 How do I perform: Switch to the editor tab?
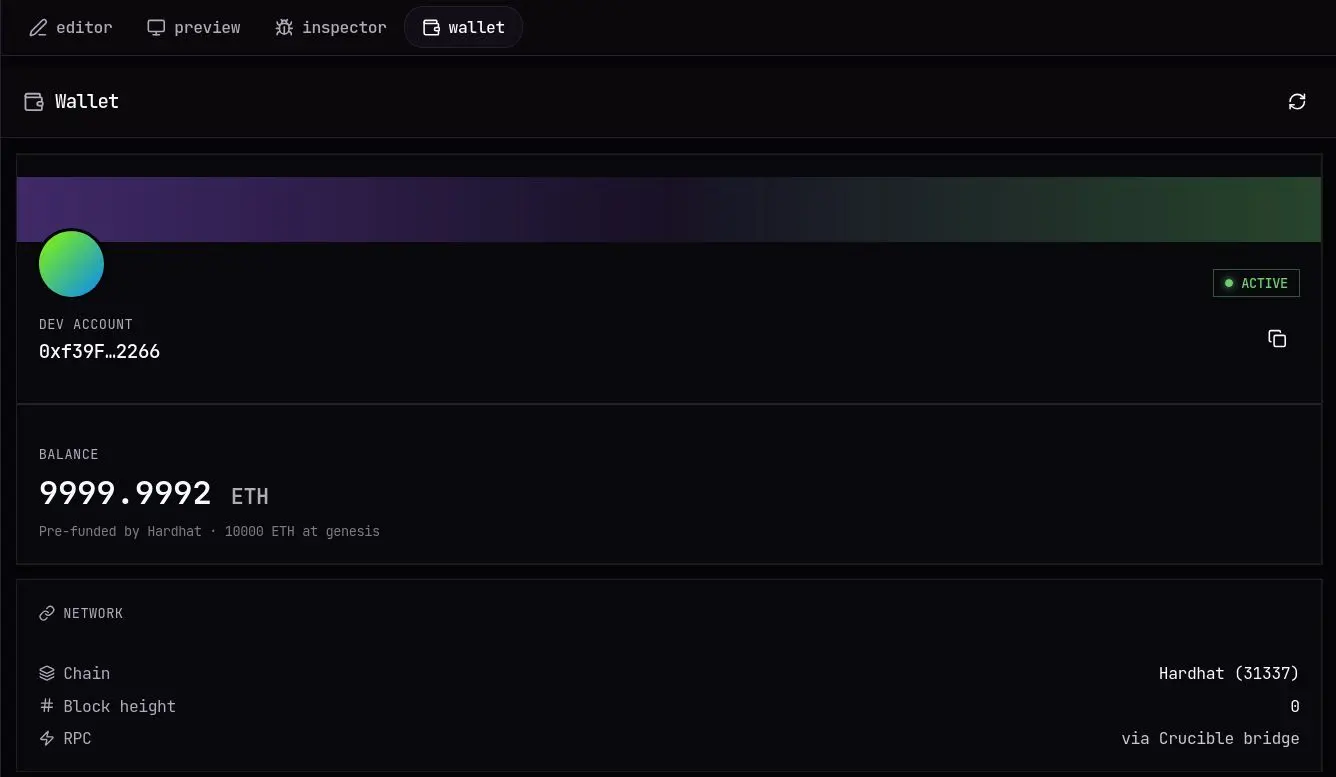(x=70, y=27)
